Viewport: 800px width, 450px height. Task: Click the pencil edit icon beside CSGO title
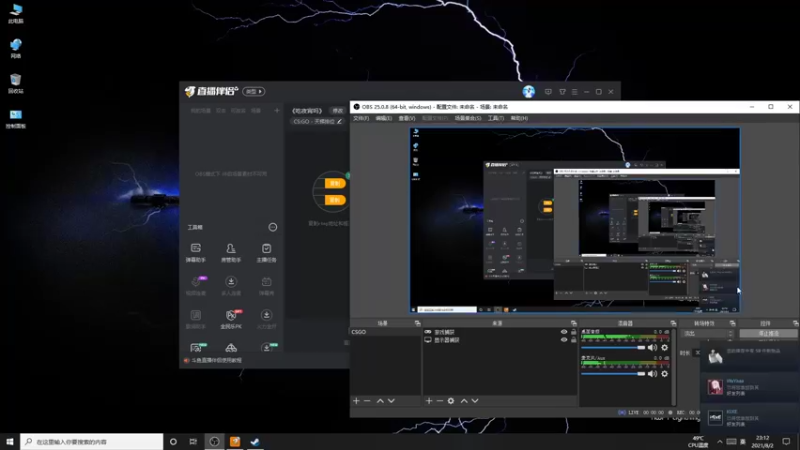coord(339,121)
